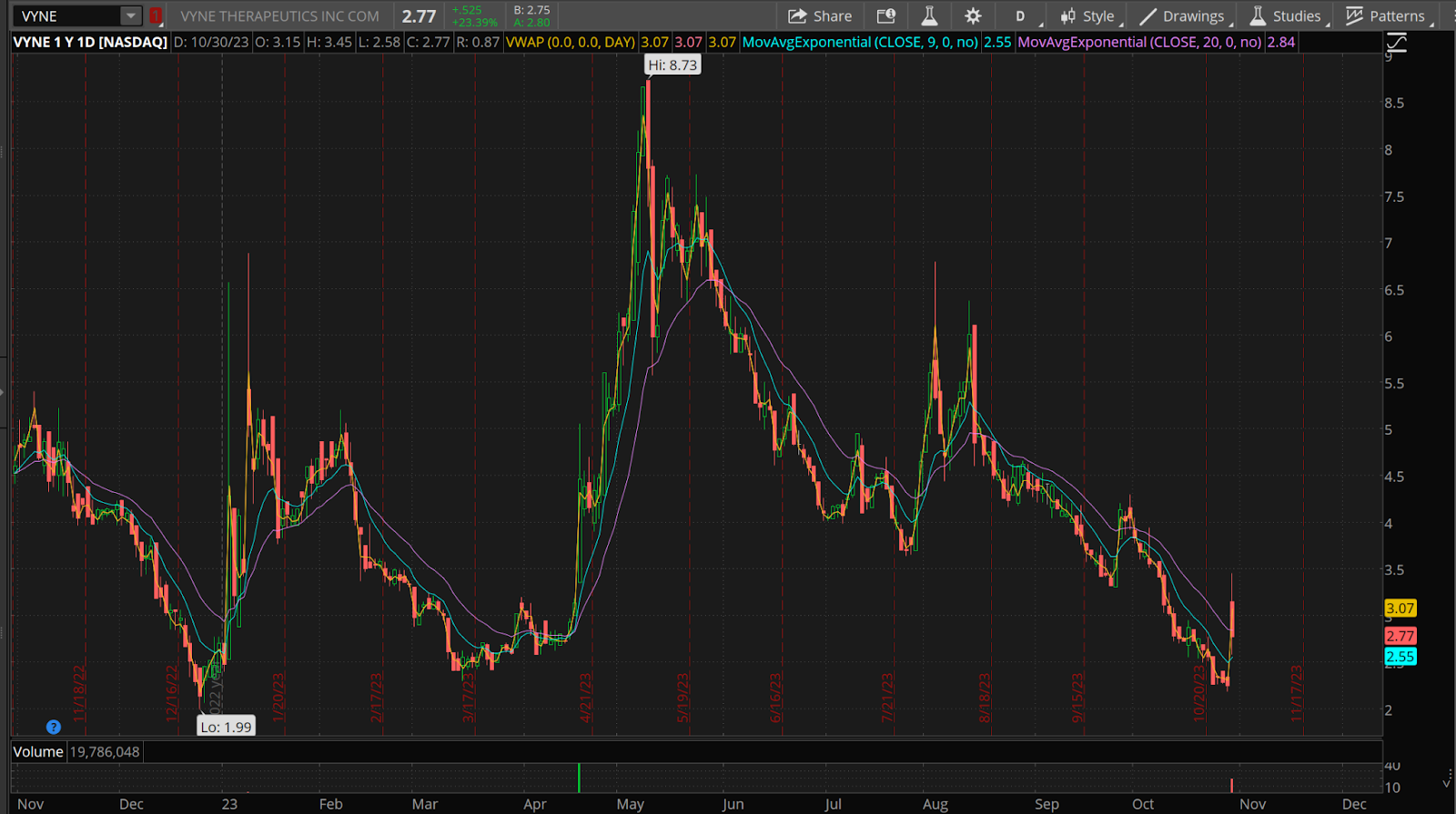This screenshot has height=814, width=1456.
Task: Open the D timeframe selector
Action: click(1020, 16)
